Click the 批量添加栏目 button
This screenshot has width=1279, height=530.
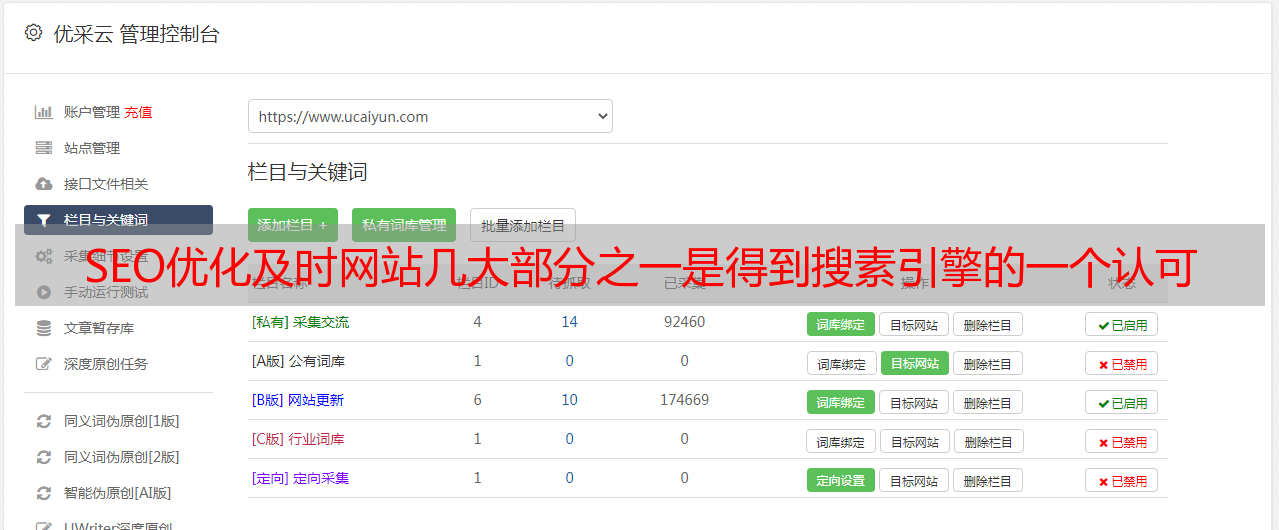click(x=523, y=225)
